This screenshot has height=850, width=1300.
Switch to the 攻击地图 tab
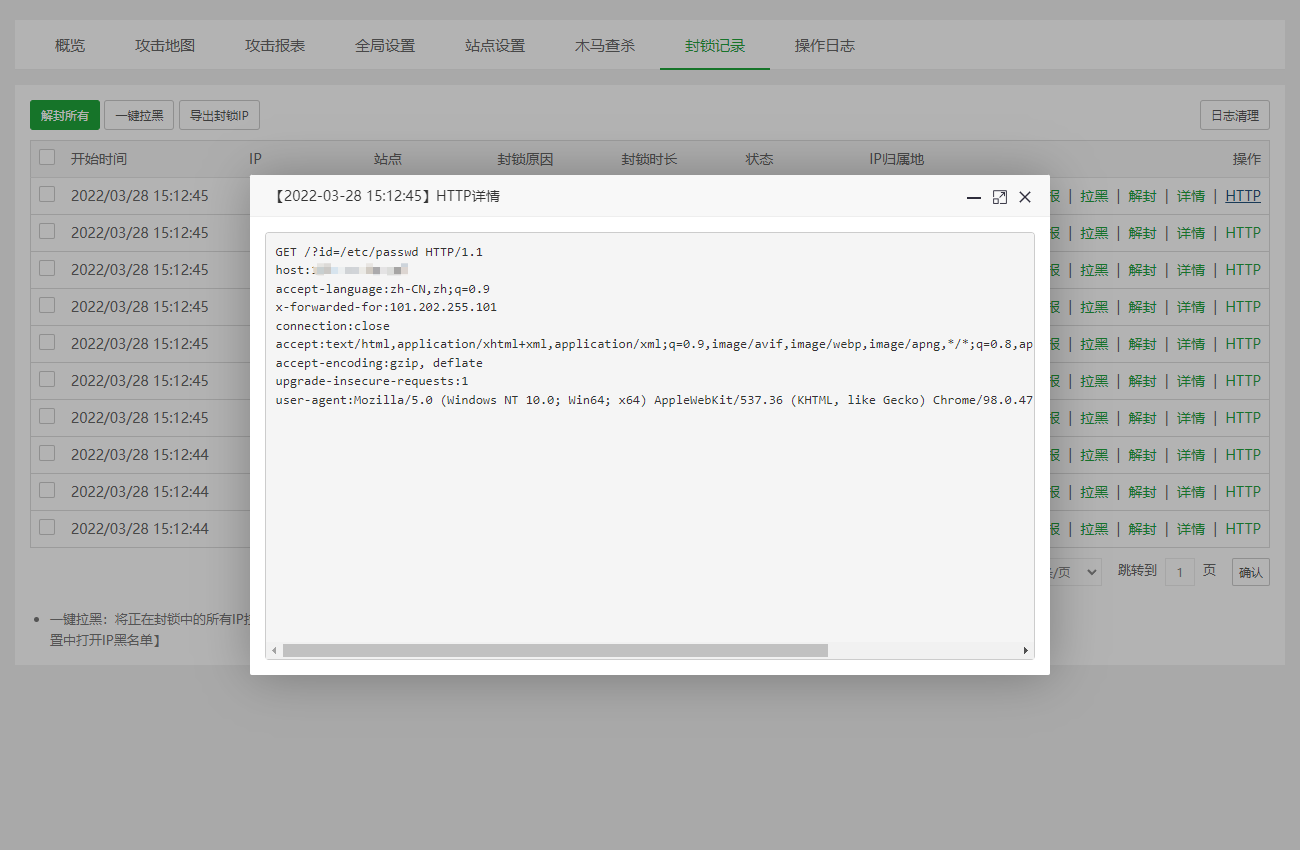165,46
